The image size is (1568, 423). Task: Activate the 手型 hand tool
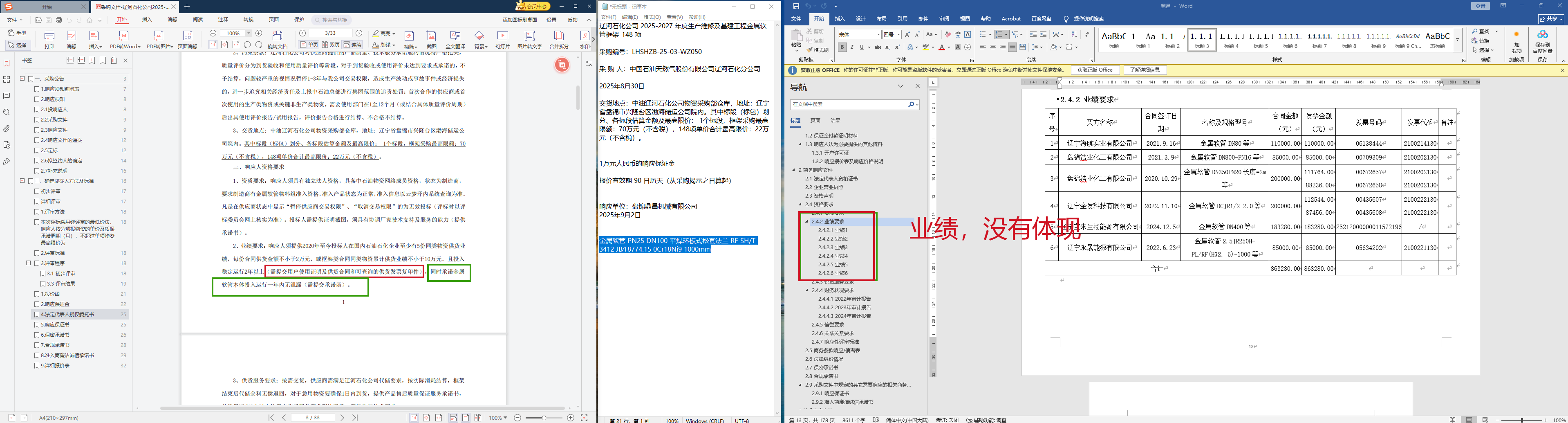tap(17, 33)
